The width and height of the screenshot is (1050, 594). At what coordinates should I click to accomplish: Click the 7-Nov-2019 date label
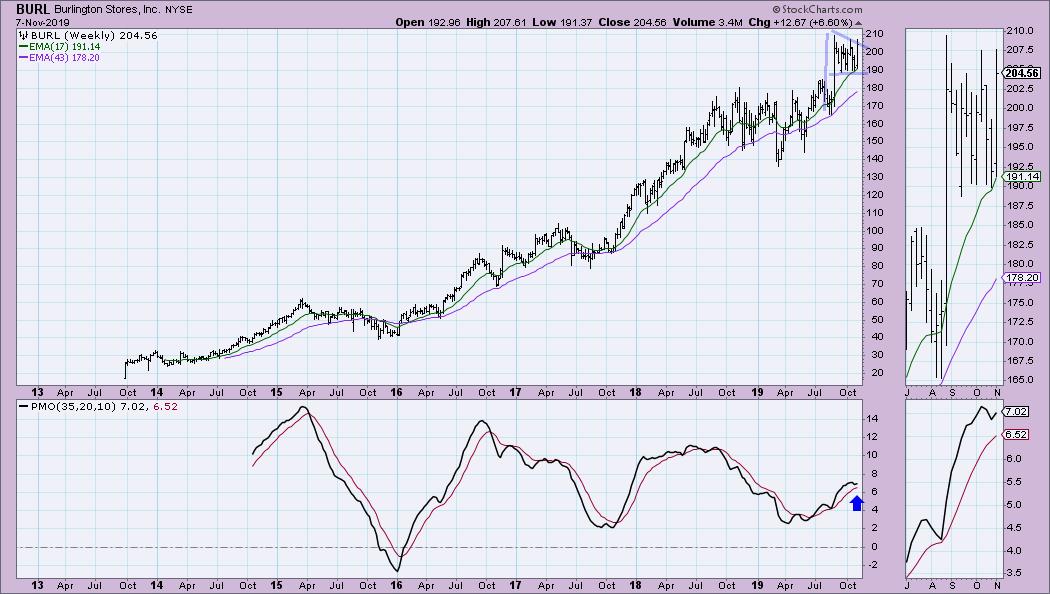42,22
